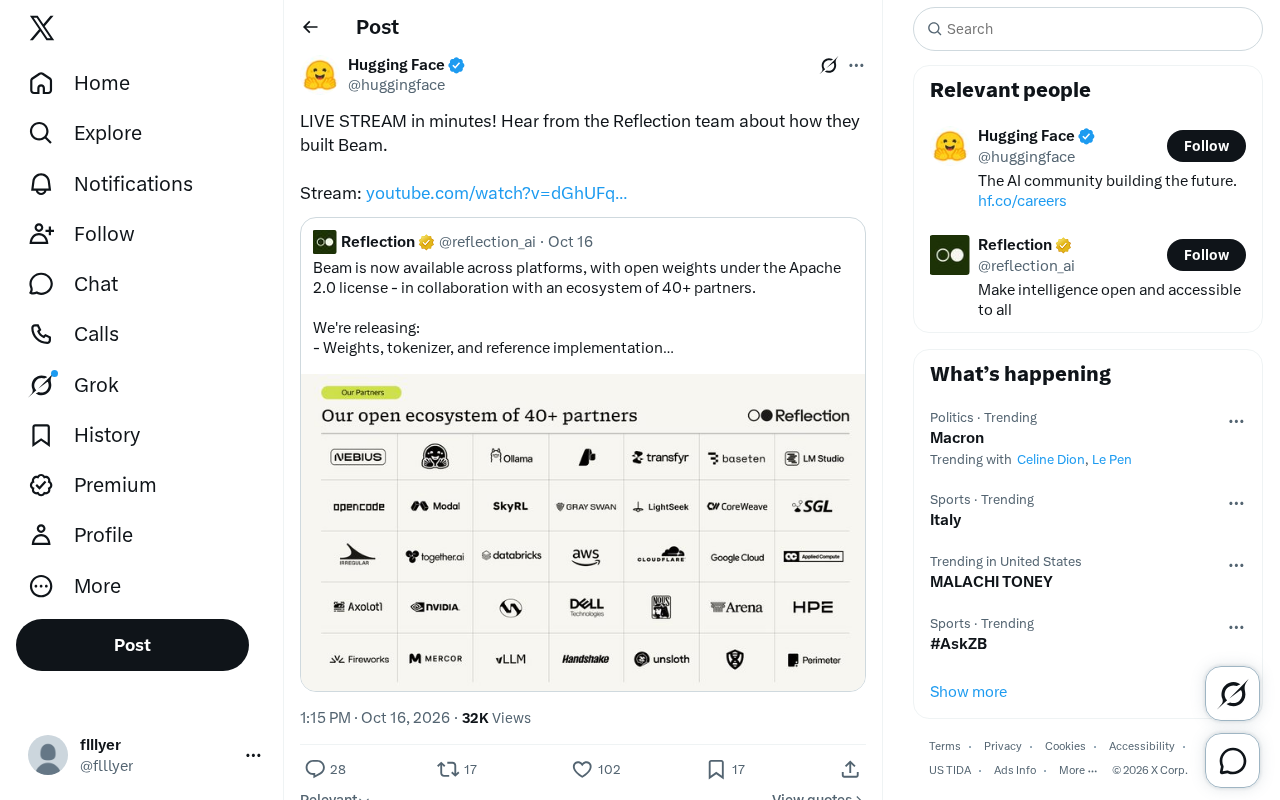Open the post's three-dot more menu
The width and height of the screenshot is (1280, 800).
tap(856, 65)
